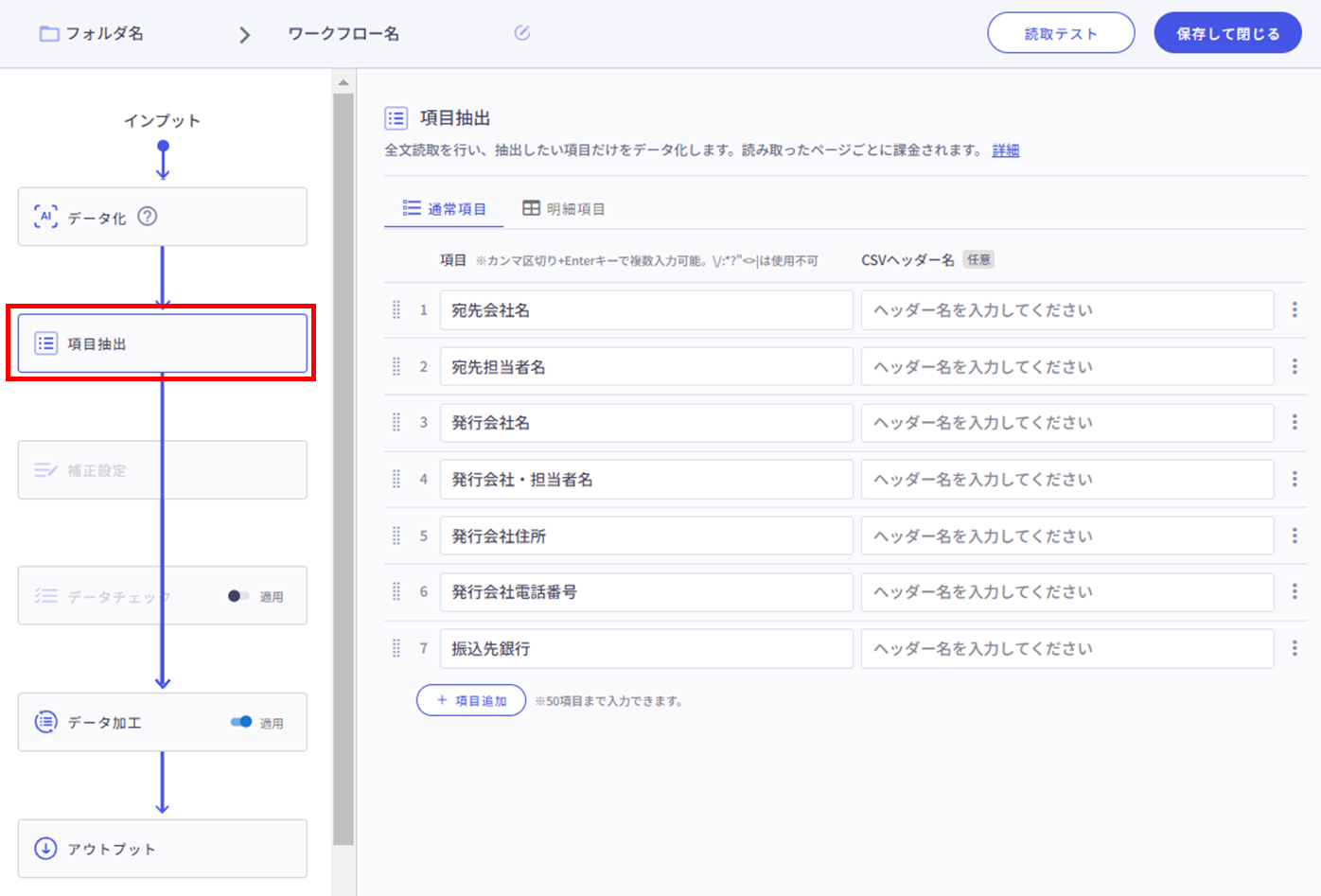The height and width of the screenshot is (896, 1321).
Task: Click the 読取テスト button
Action: 1061,33
